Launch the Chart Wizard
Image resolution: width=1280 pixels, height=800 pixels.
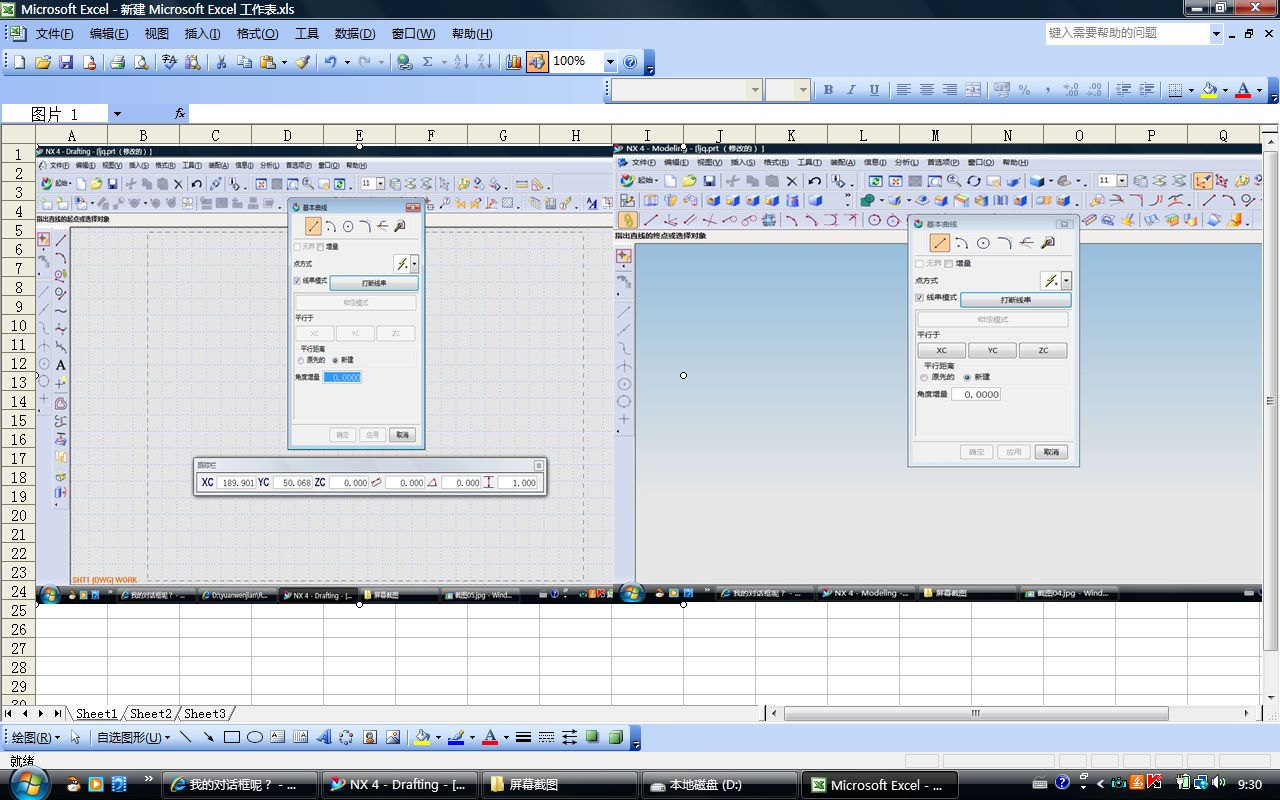click(x=514, y=62)
